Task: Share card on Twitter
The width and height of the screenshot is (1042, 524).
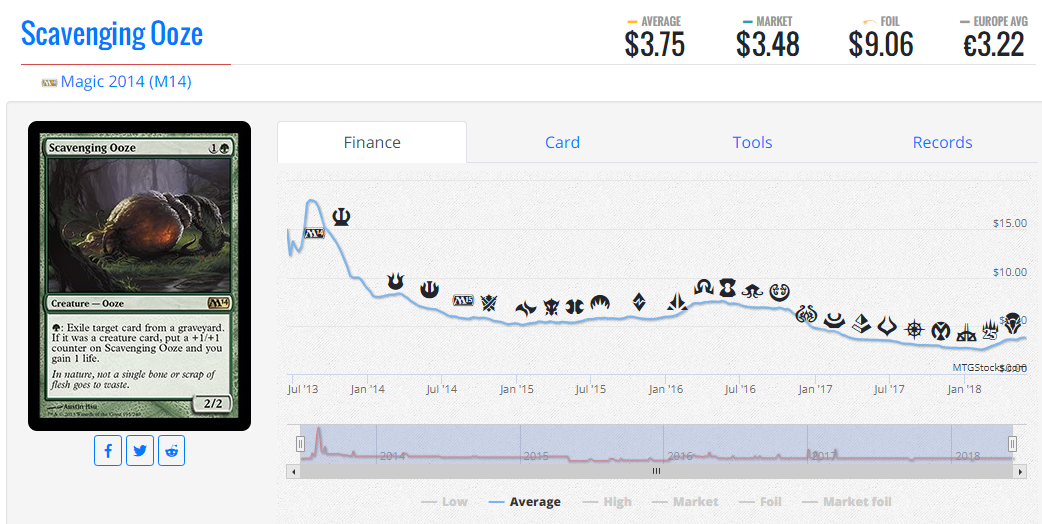Action: (140, 451)
